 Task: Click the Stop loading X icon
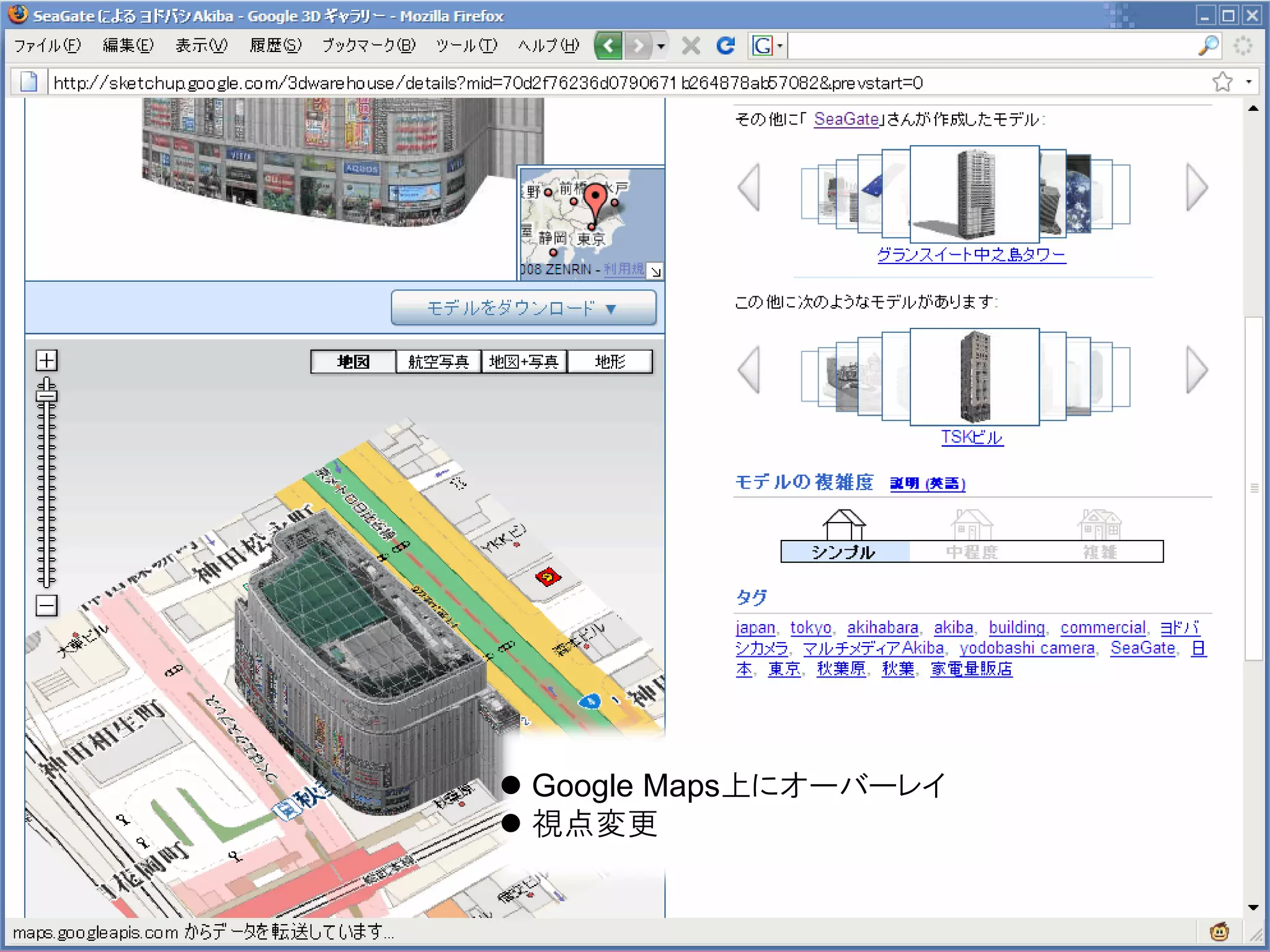[x=691, y=46]
